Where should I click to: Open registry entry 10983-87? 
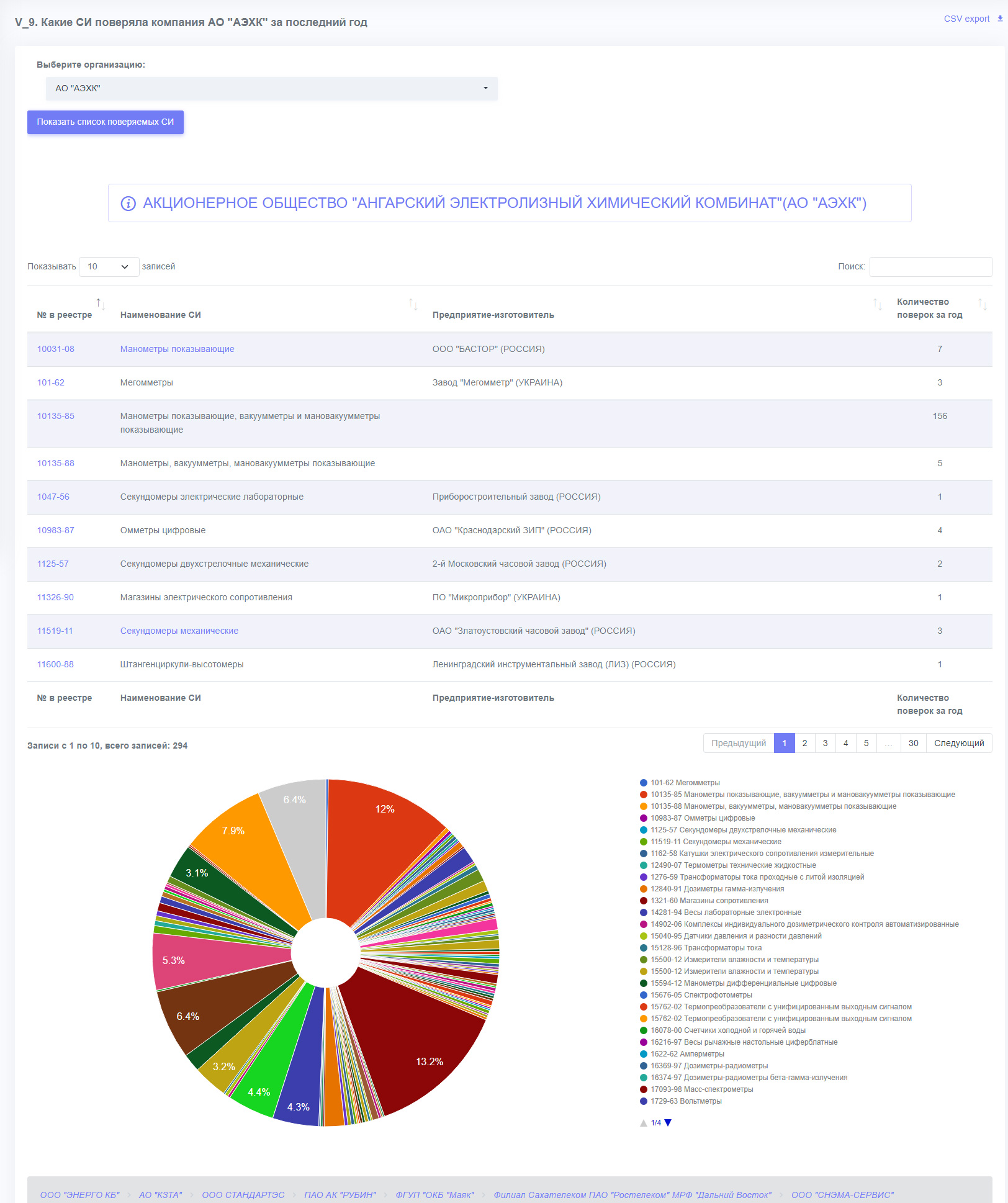pyautogui.click(x=56, y=530)
